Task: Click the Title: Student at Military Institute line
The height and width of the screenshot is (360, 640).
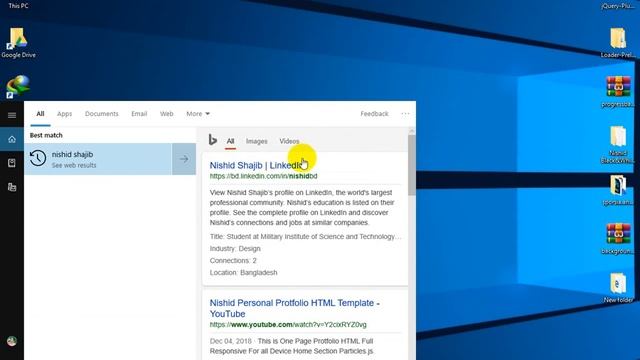Action: coord(305,236)
